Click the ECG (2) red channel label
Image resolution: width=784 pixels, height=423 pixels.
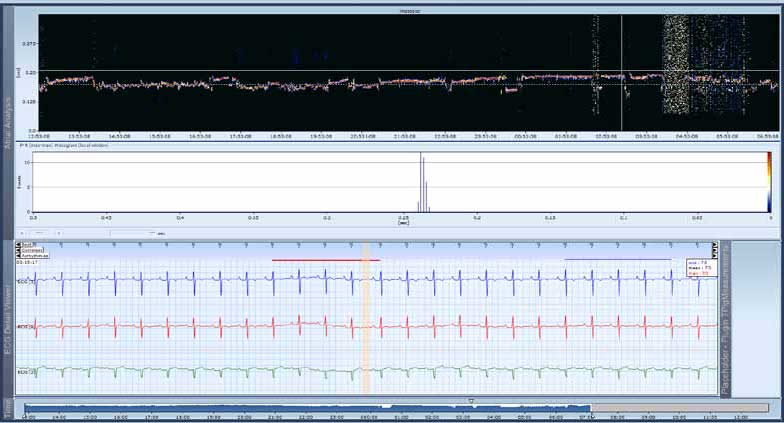[x=26, y=327]
